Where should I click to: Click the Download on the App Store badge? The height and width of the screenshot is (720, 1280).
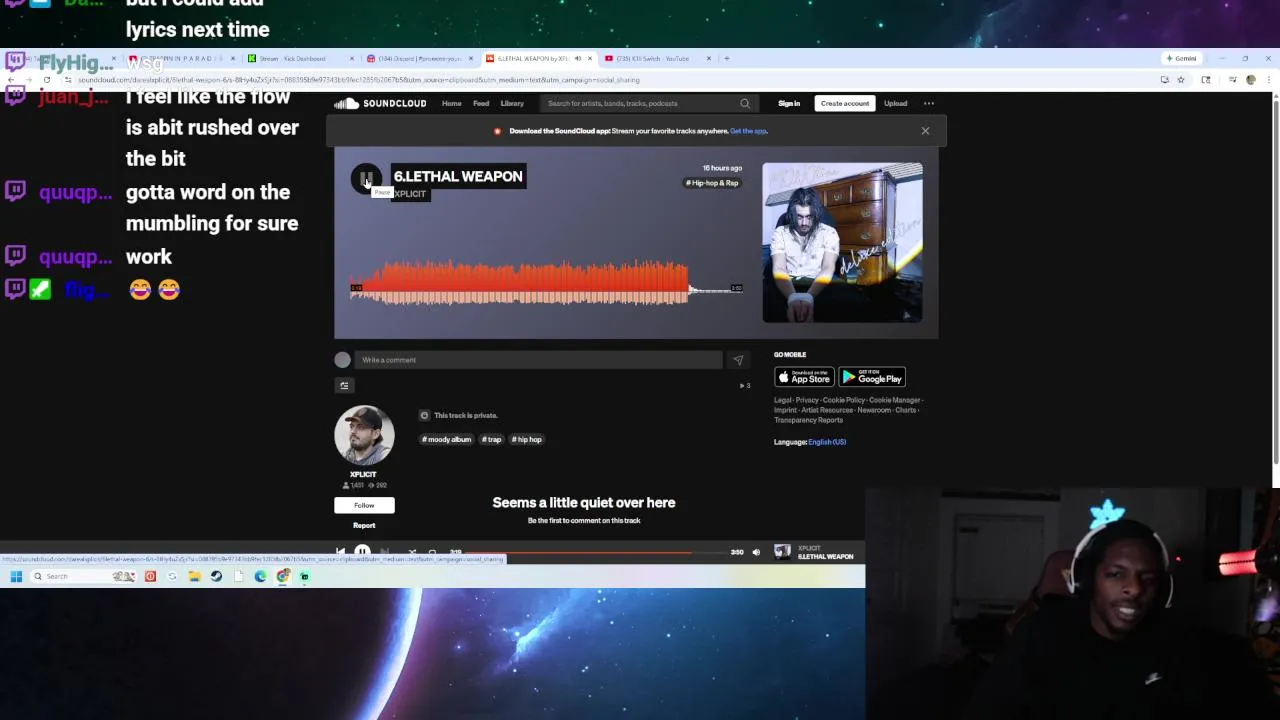coord(804,377)
